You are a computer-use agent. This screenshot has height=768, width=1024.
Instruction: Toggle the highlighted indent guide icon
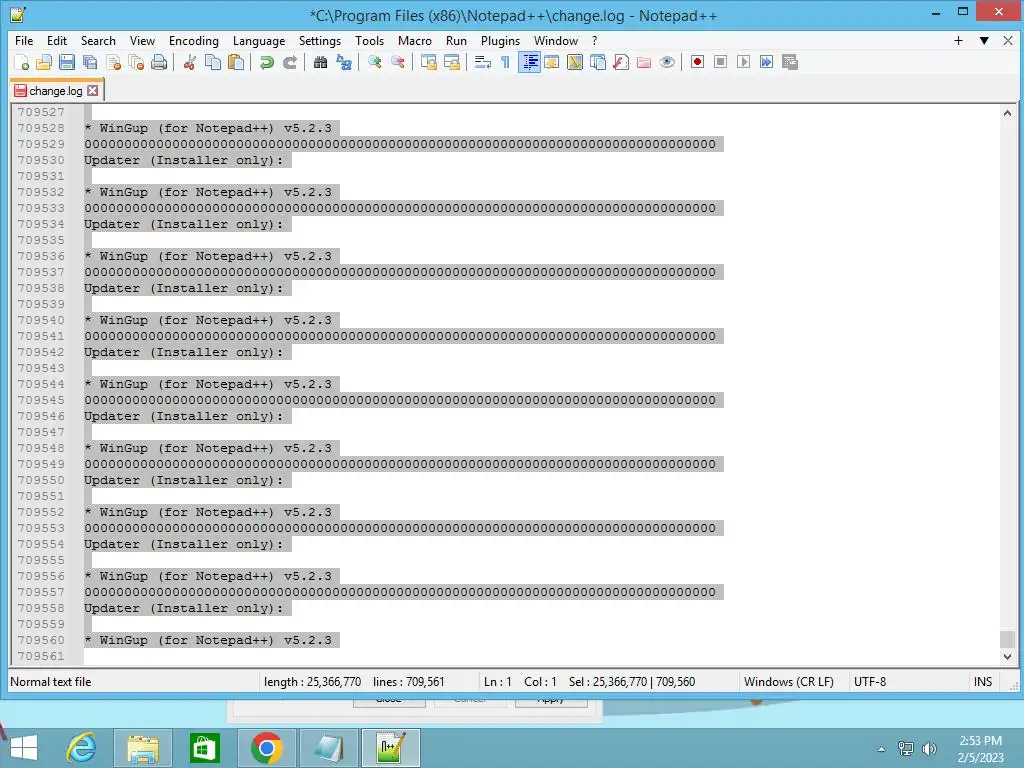point(529,62)
